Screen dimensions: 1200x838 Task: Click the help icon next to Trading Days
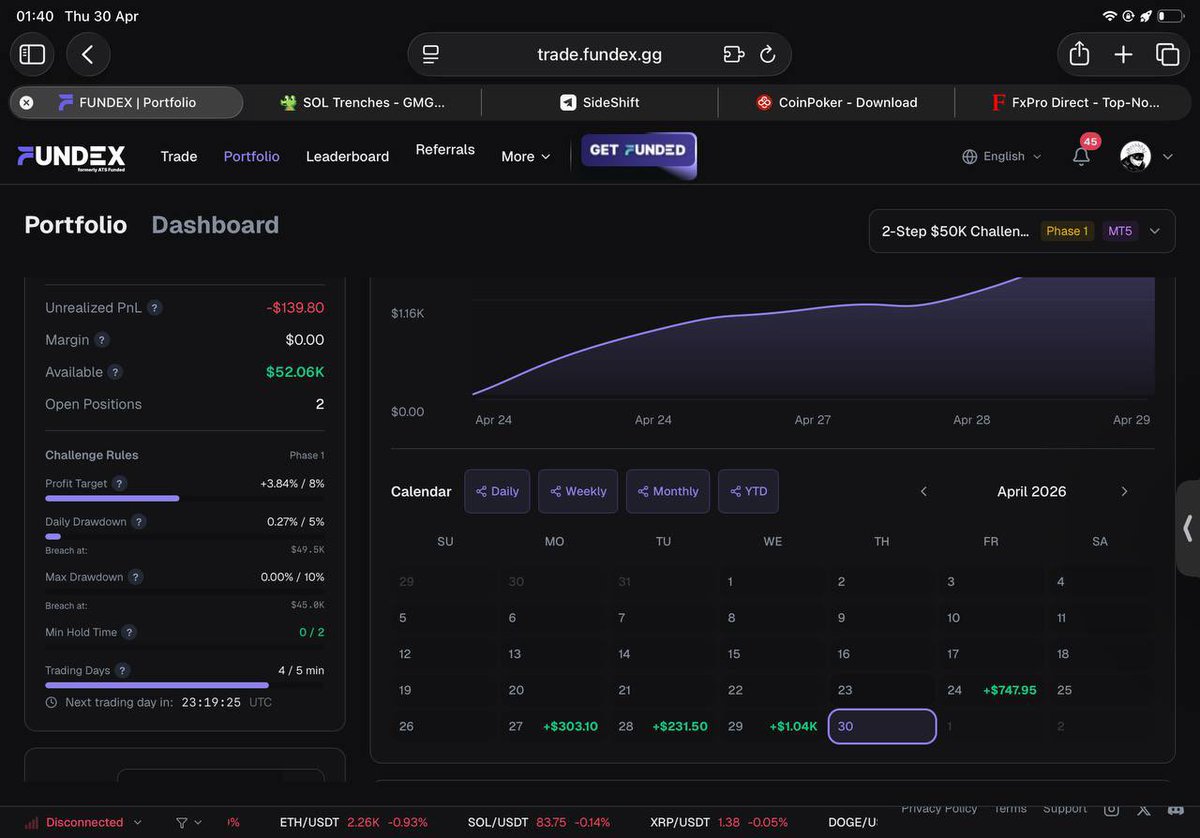[x=122, y=671]
